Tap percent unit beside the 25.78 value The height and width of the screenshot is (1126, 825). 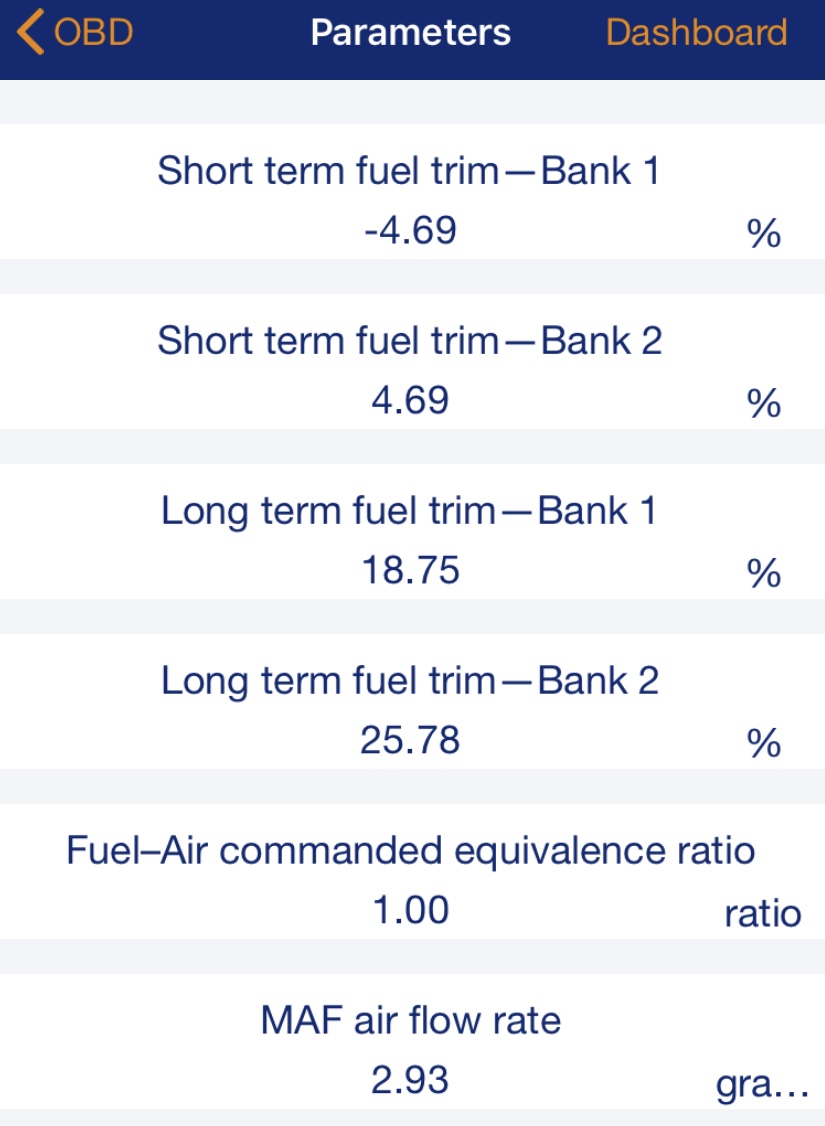(762, 745)
